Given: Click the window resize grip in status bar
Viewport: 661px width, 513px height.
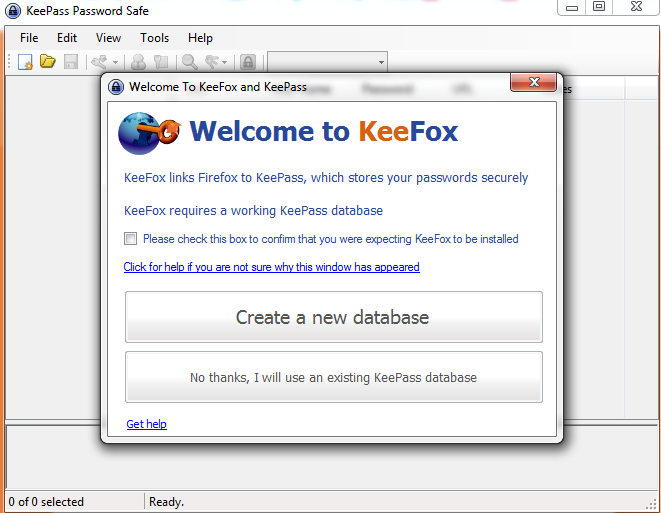Looking at the screenshot, I should click(651, 504).
